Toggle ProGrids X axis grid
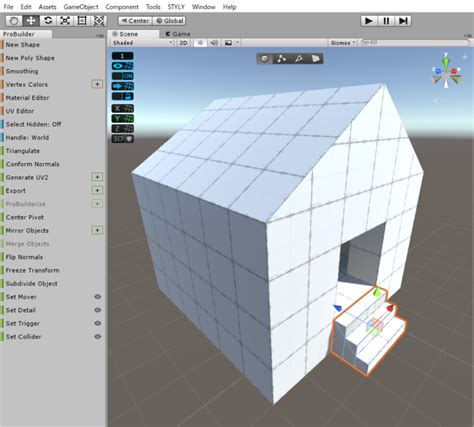Screen dimensions: 474x427 (123, 108)
